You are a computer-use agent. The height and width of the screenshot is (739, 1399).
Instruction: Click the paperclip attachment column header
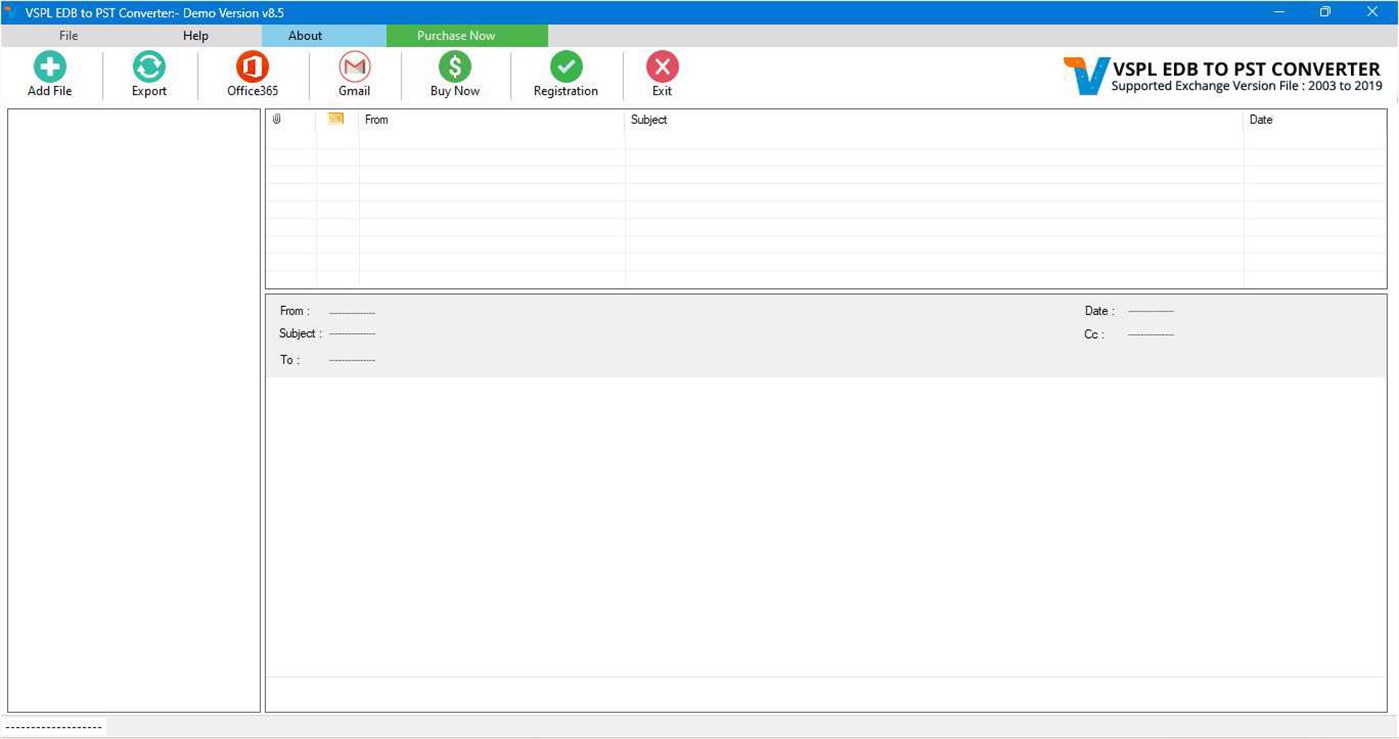(277, 119)
